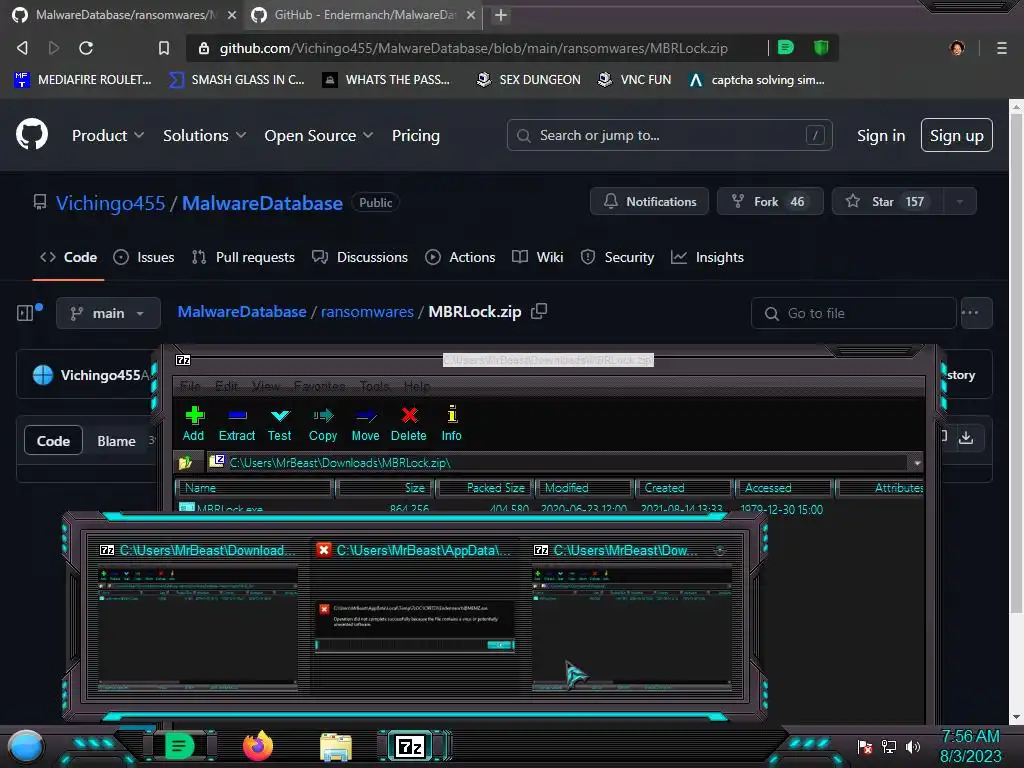Expand the file tree side panel icon
Screen dimensions: 1024x768
[25, 313]
